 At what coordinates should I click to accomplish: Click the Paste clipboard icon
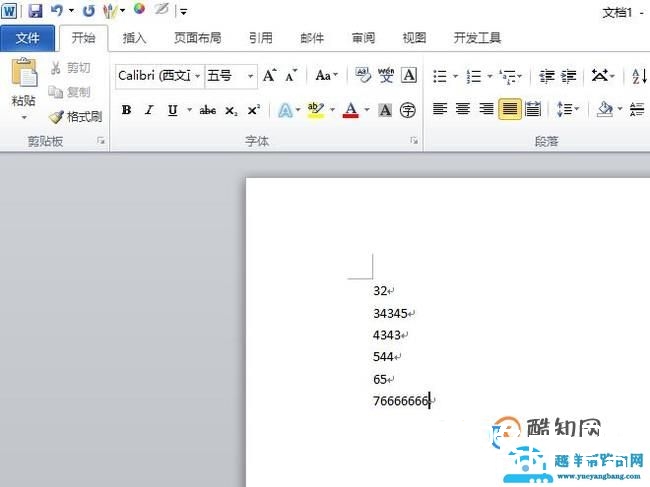24,74
